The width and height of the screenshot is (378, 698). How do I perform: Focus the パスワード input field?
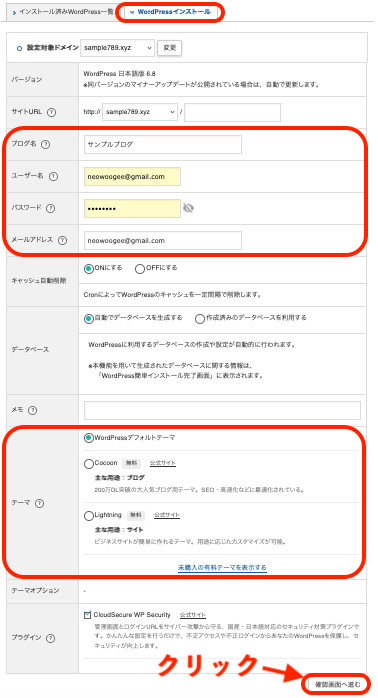pos(132,208)
